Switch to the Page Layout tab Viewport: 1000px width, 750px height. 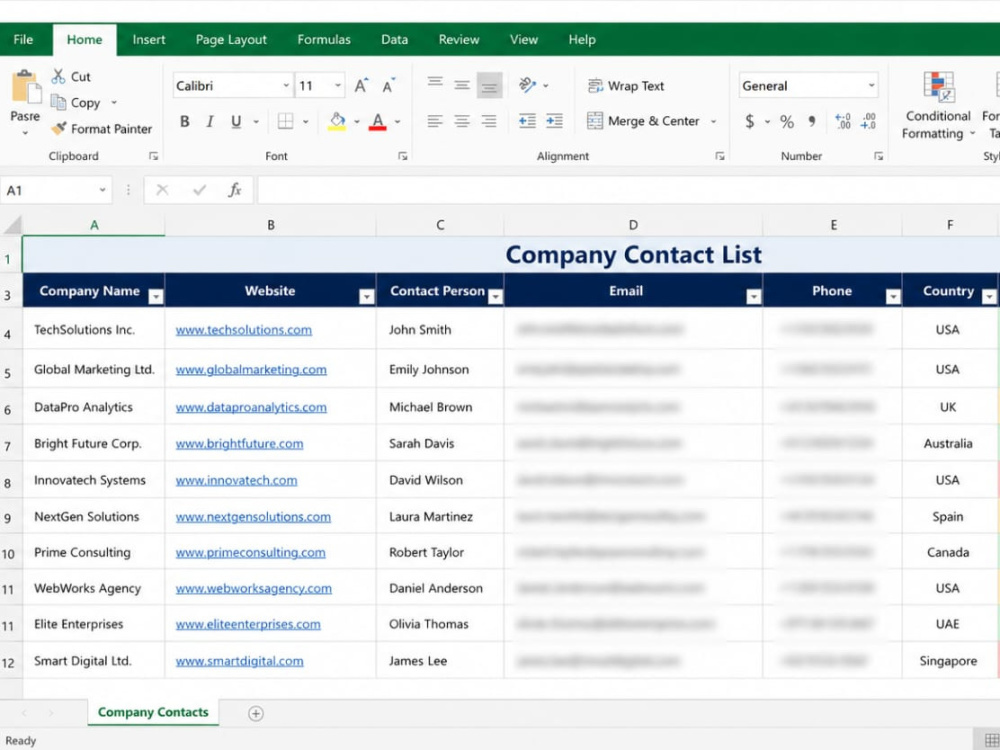231,40
